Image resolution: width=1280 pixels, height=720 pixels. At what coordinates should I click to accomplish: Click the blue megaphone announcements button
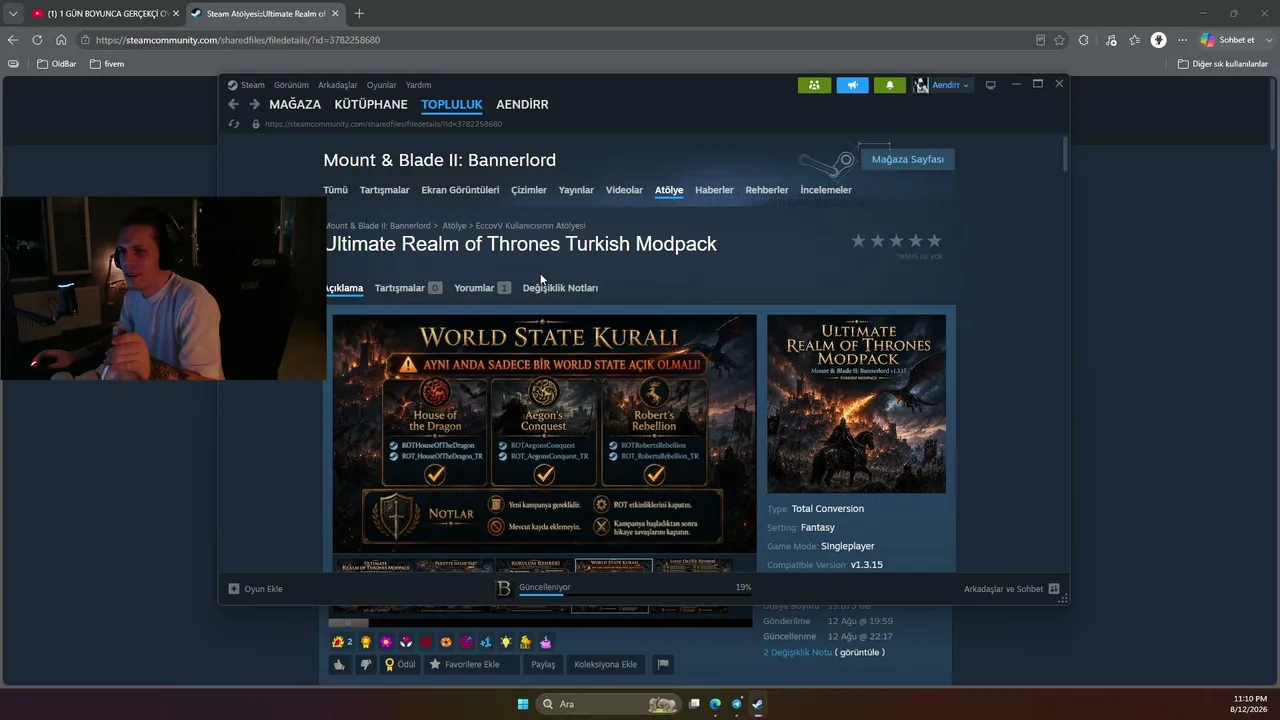[852, 85]
